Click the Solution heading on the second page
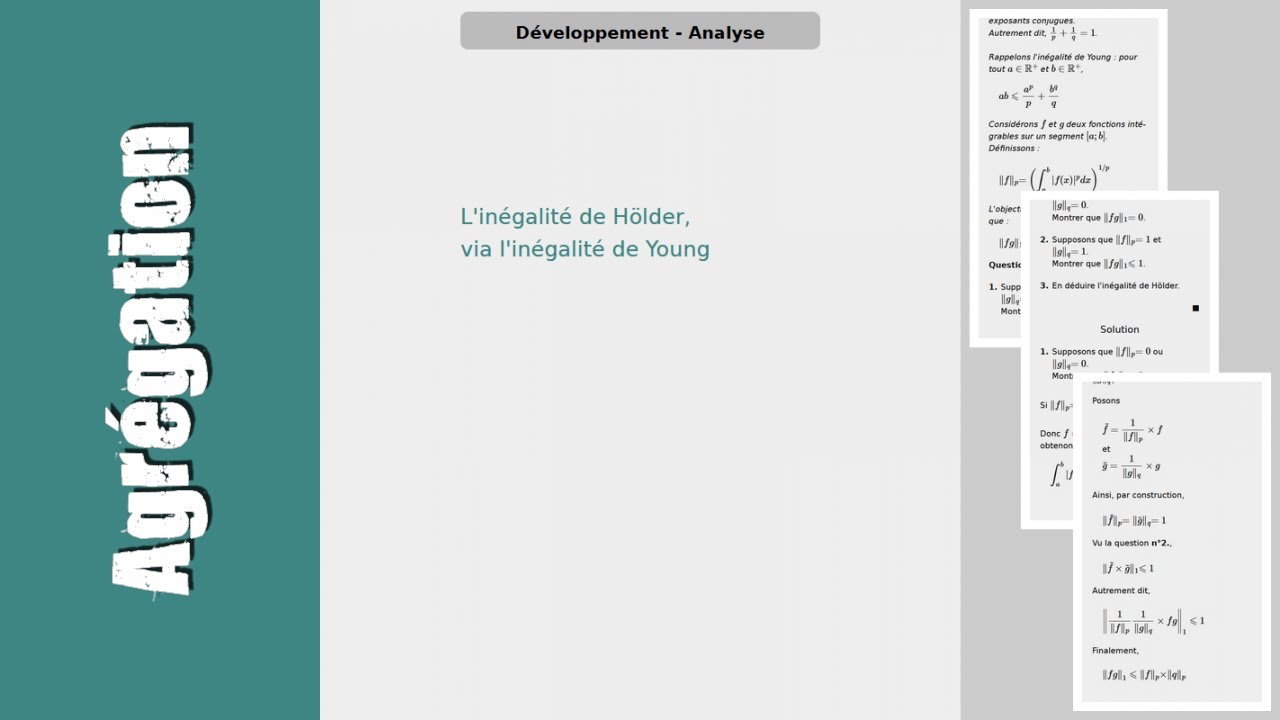This screenshot has width=1280, height=720. pyautogui.click(x=1119, y=329)
